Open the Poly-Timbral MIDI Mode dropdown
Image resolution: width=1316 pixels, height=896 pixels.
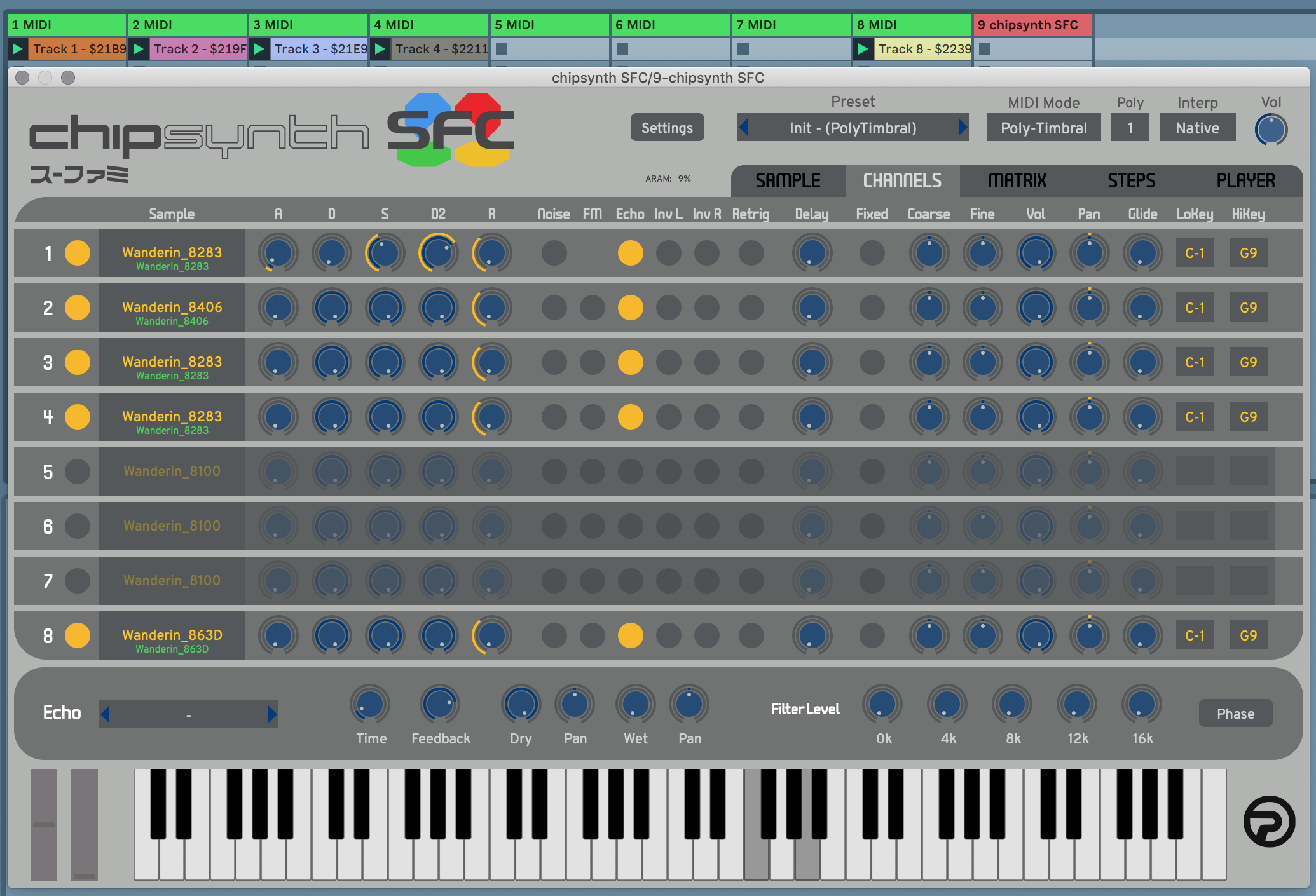(x=1043, y=128)
